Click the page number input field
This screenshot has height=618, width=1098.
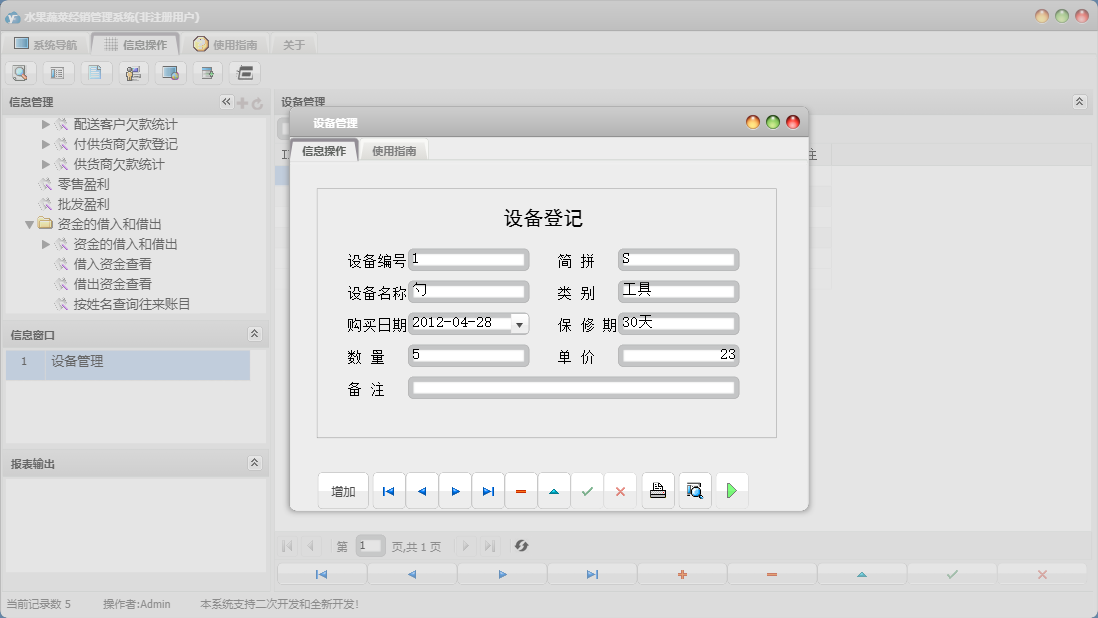pos(370,546)
